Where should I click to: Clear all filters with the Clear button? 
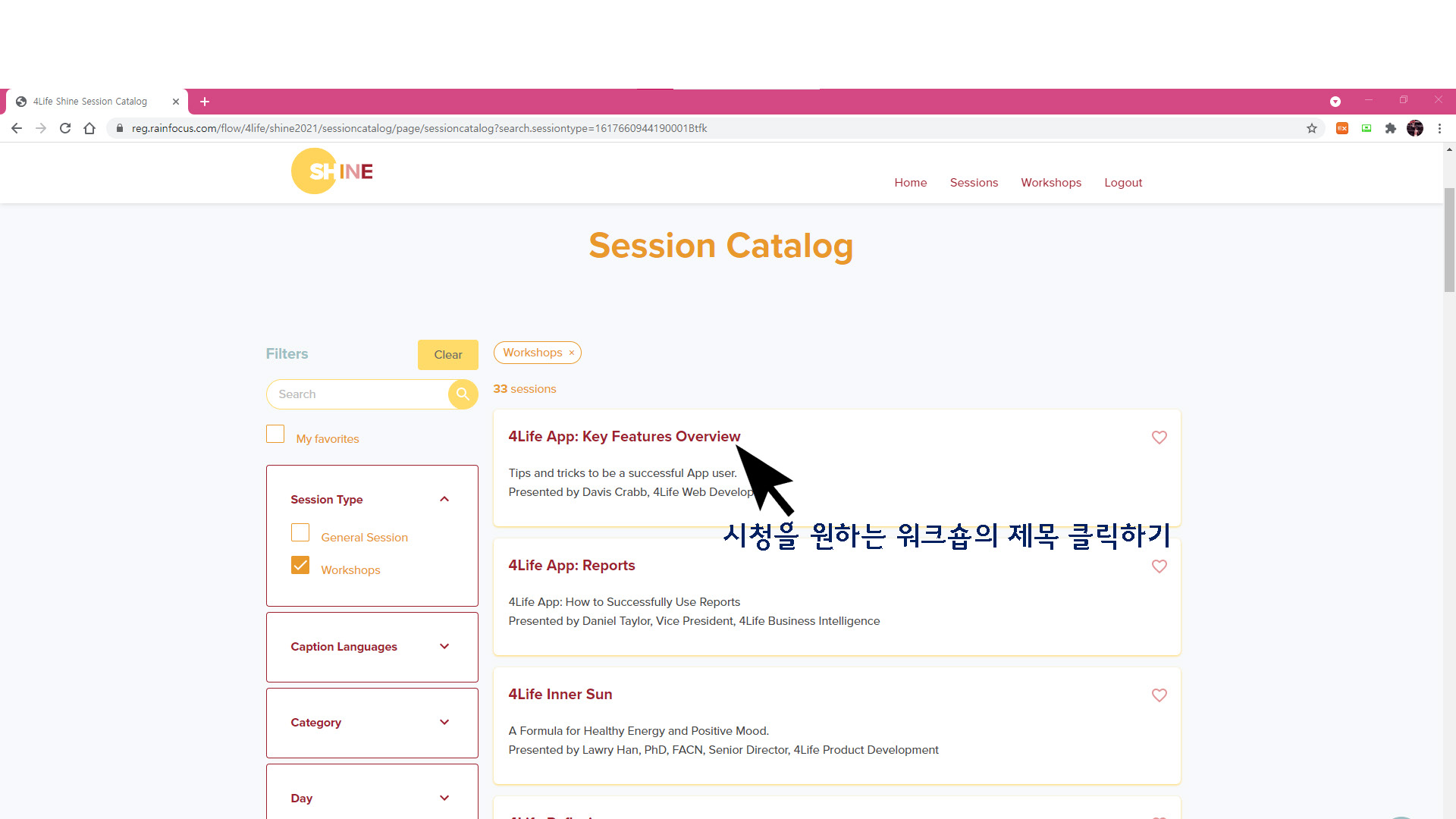(447, 355)
